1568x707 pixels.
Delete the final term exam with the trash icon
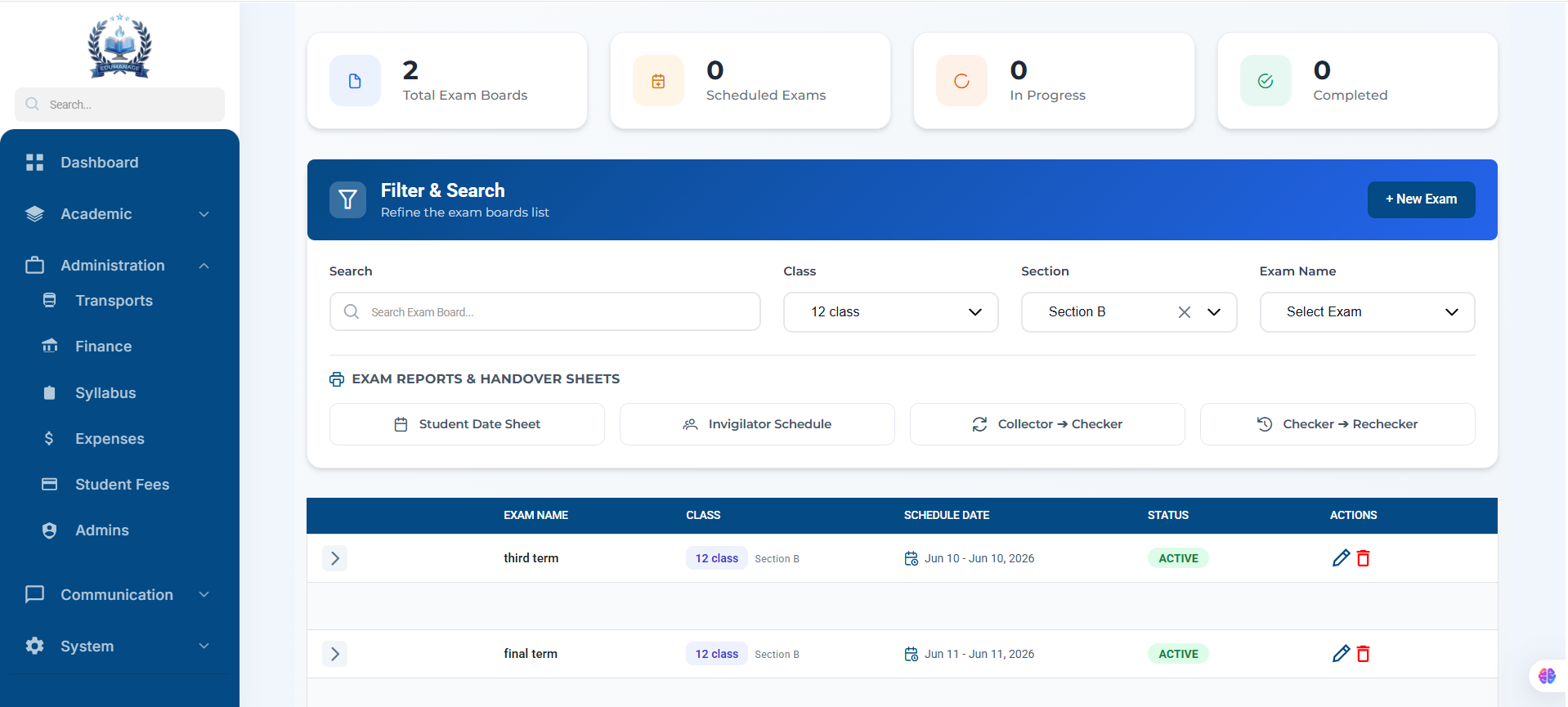pyautogui.click(x=1363, y=654)
